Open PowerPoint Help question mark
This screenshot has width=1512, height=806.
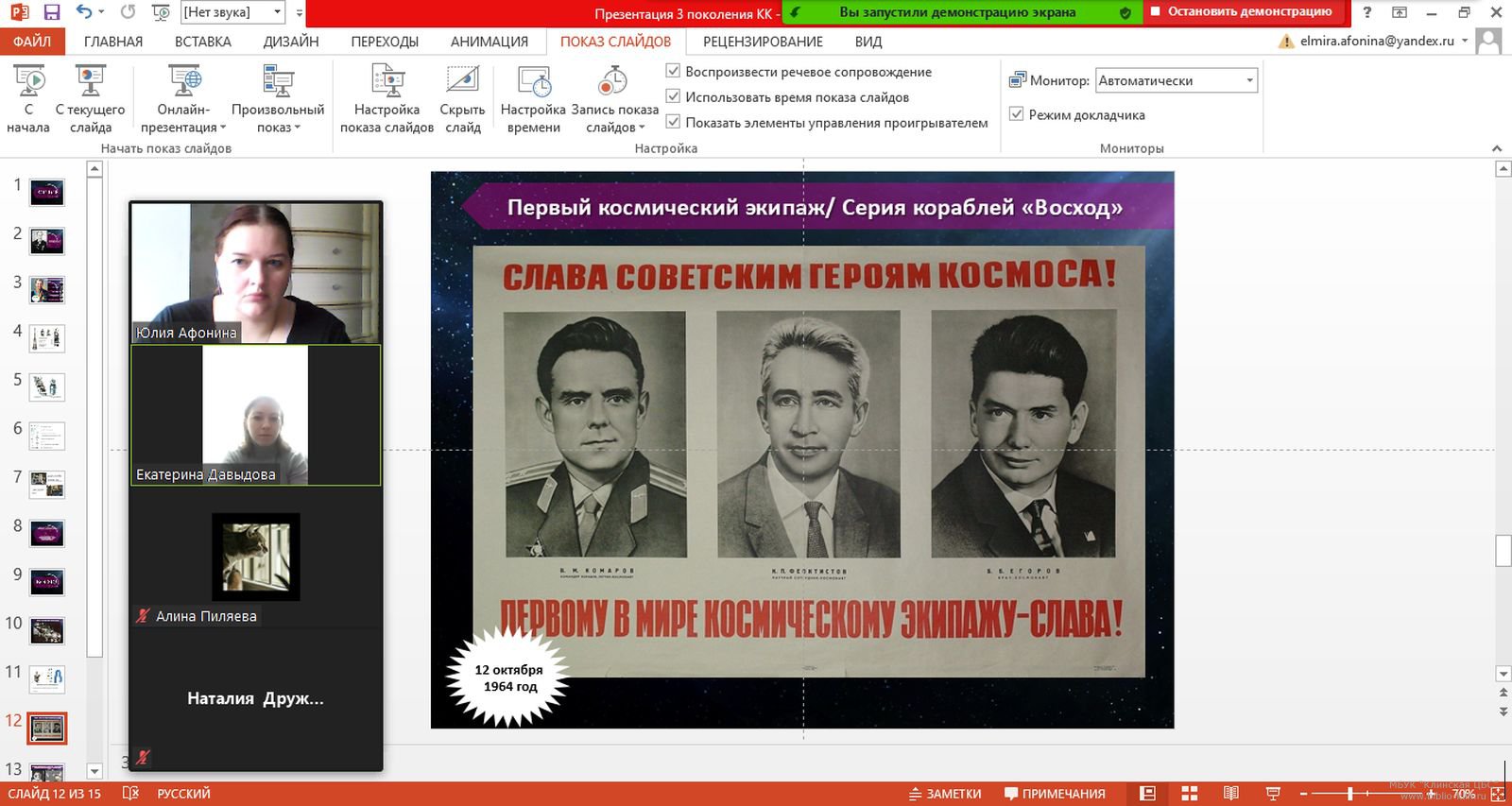point(1366,12)
